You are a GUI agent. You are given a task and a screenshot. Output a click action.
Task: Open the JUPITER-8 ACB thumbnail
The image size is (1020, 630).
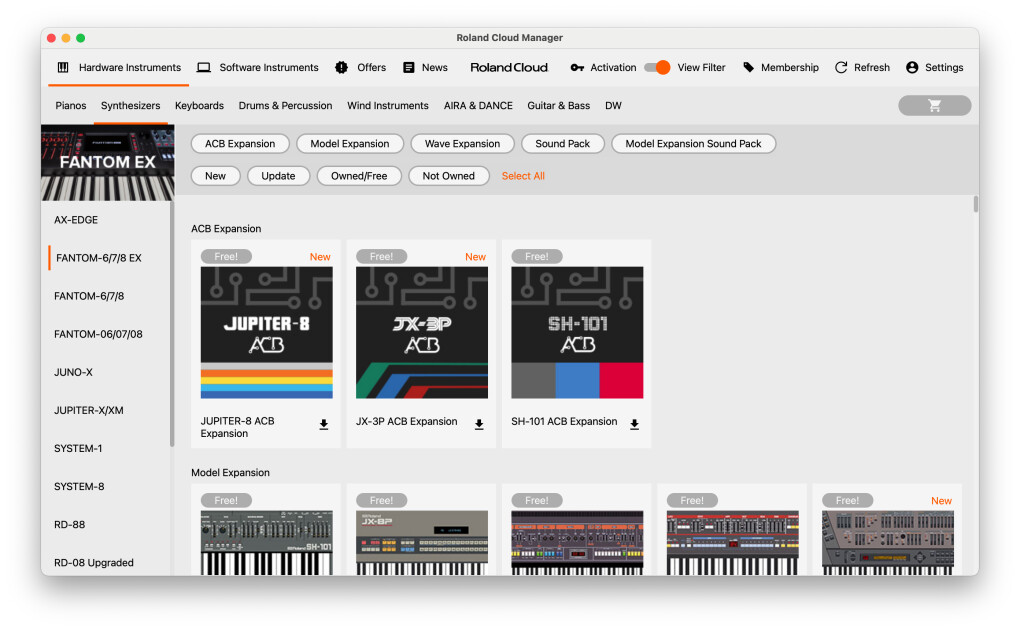267,333
